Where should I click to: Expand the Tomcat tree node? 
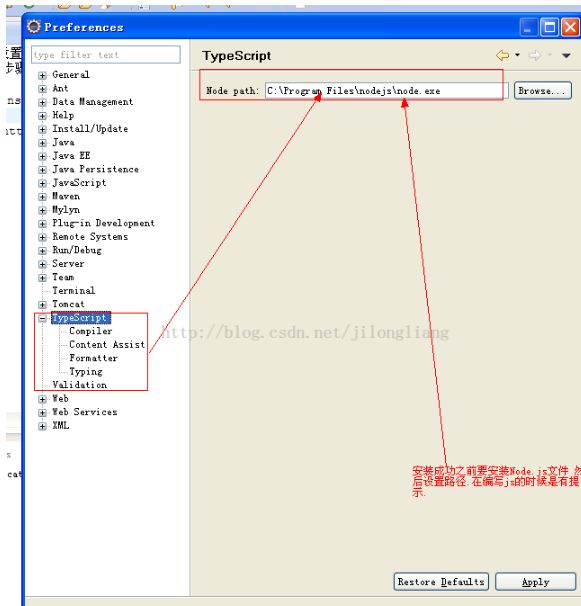point(43,305)
